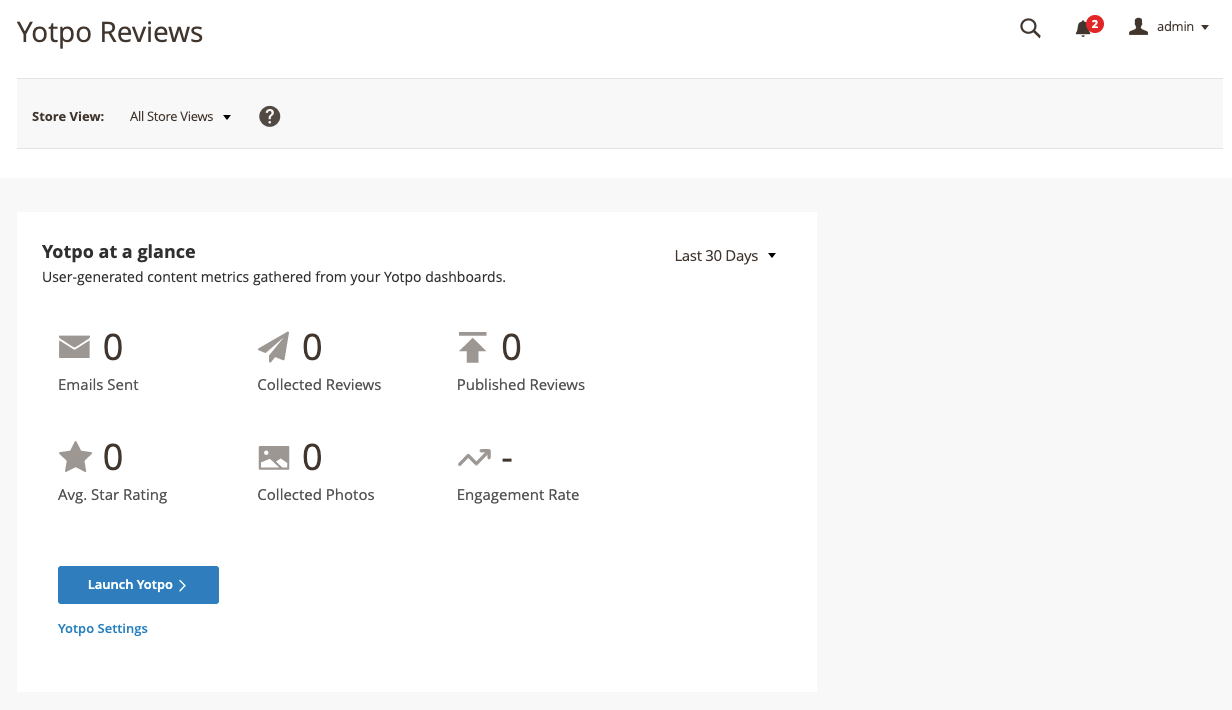Click the Emails Sent count value
1232x710 pixels.
tap(113, 347)
